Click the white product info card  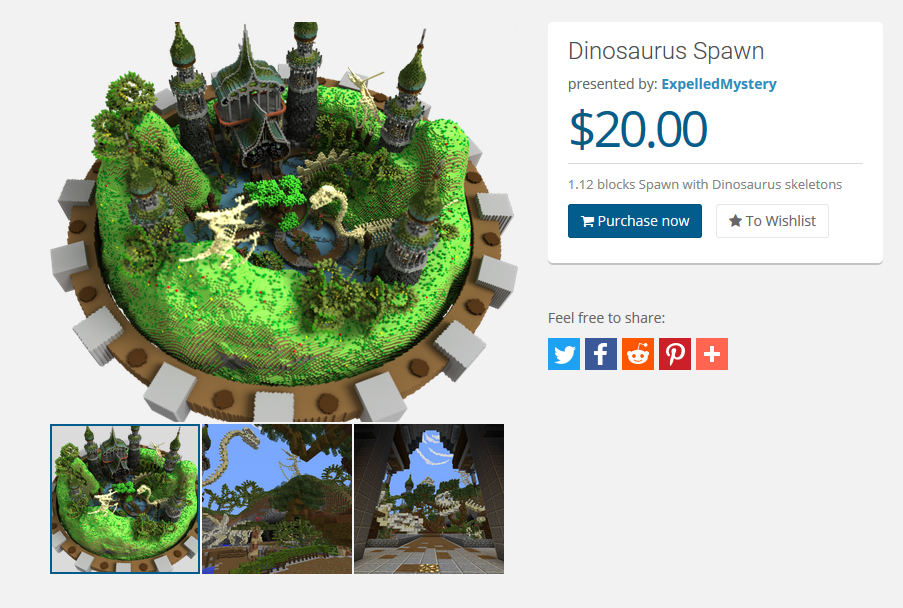(715, 143)
